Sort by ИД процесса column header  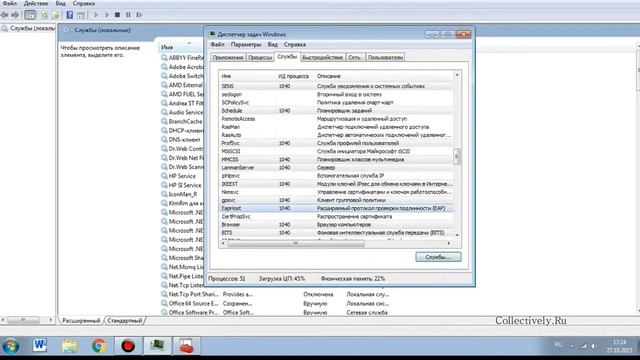pyautogui.click(x=293, y=76)
